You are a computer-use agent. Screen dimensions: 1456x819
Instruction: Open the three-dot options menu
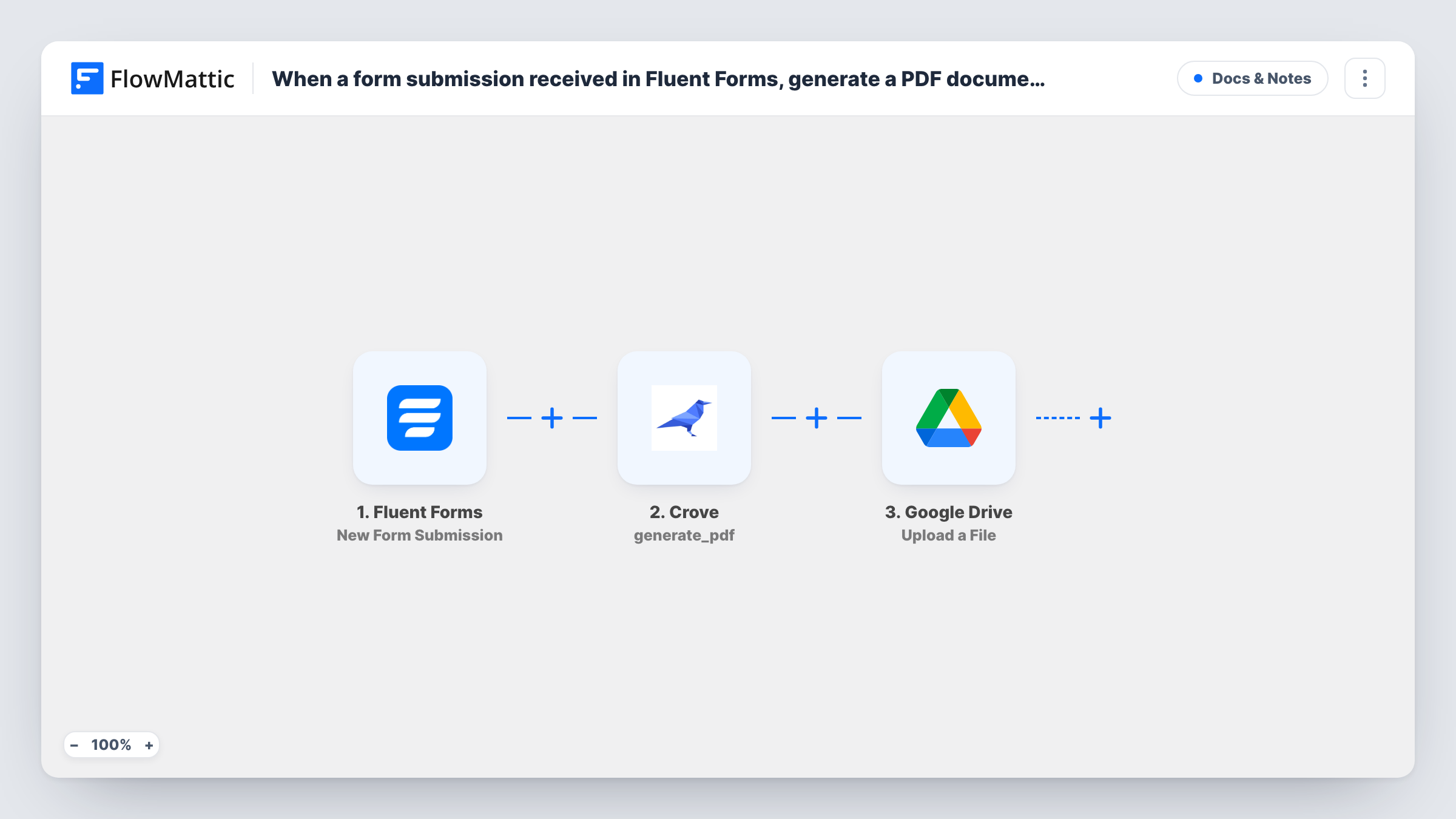[x=1365, y=78]
